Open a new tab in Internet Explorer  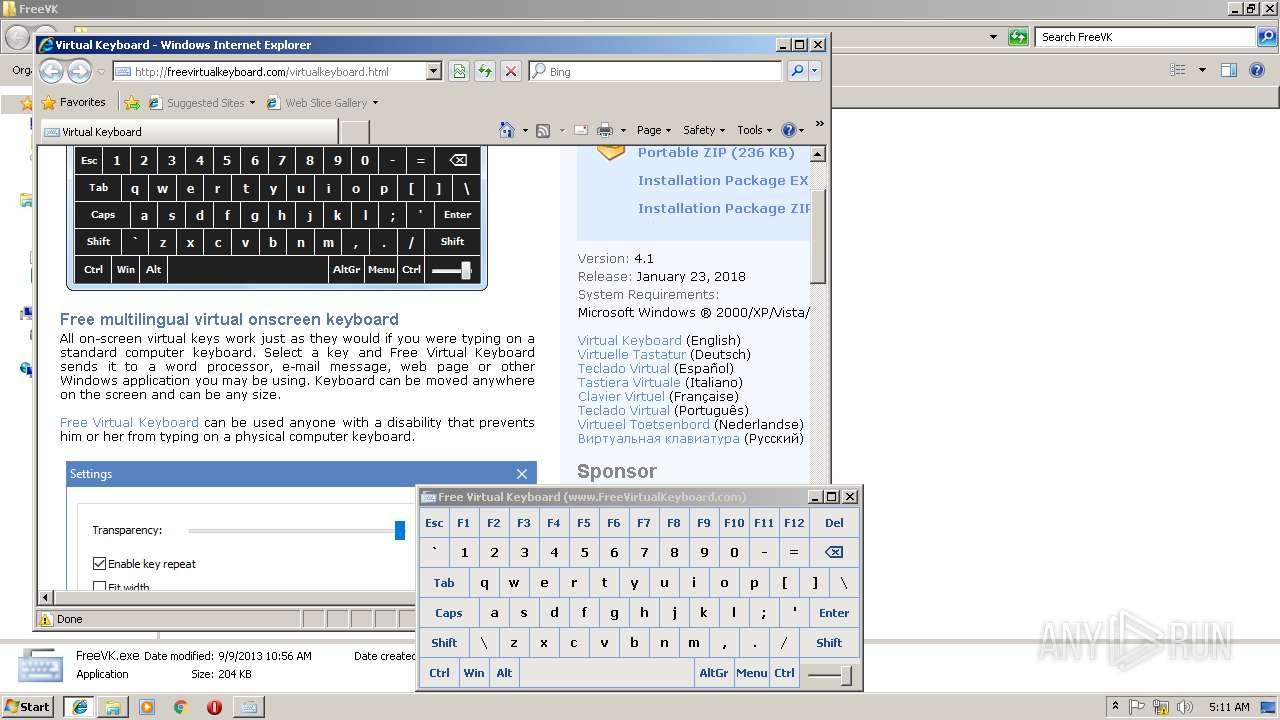click(354, 131)
